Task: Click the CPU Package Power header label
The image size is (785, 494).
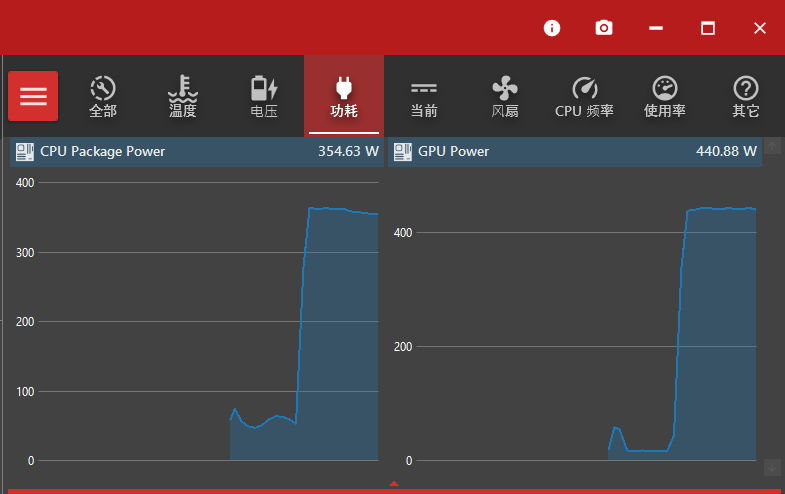Action: tap(102, 152)
